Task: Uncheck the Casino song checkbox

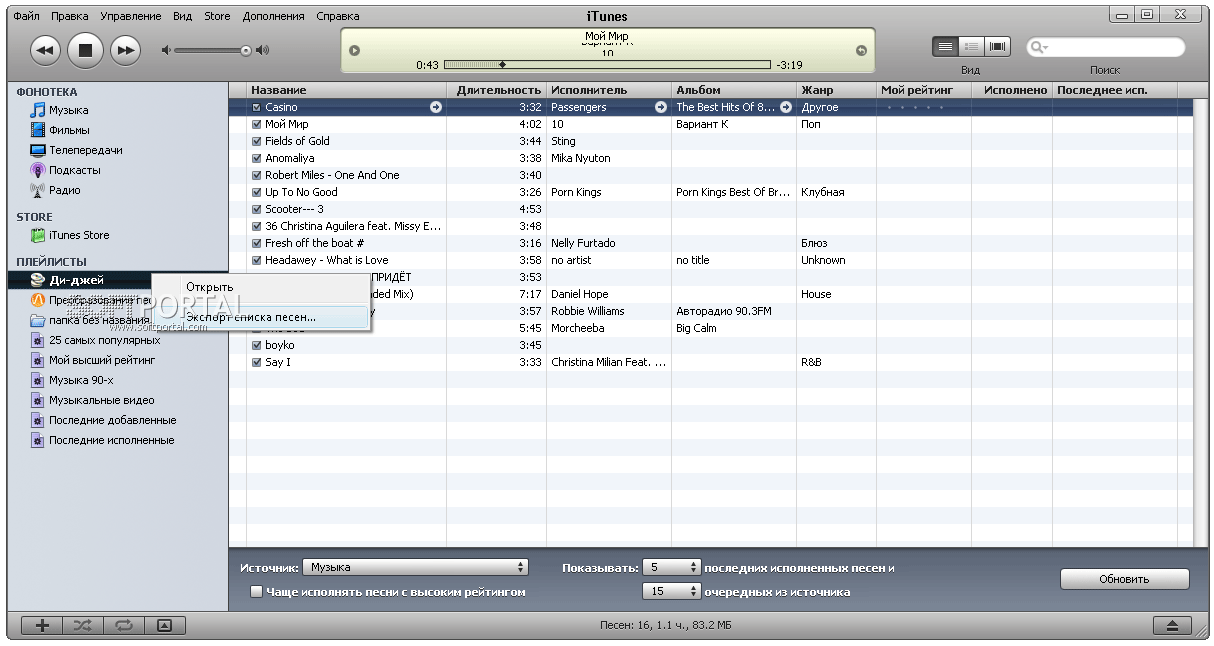Action: (257, 107)
